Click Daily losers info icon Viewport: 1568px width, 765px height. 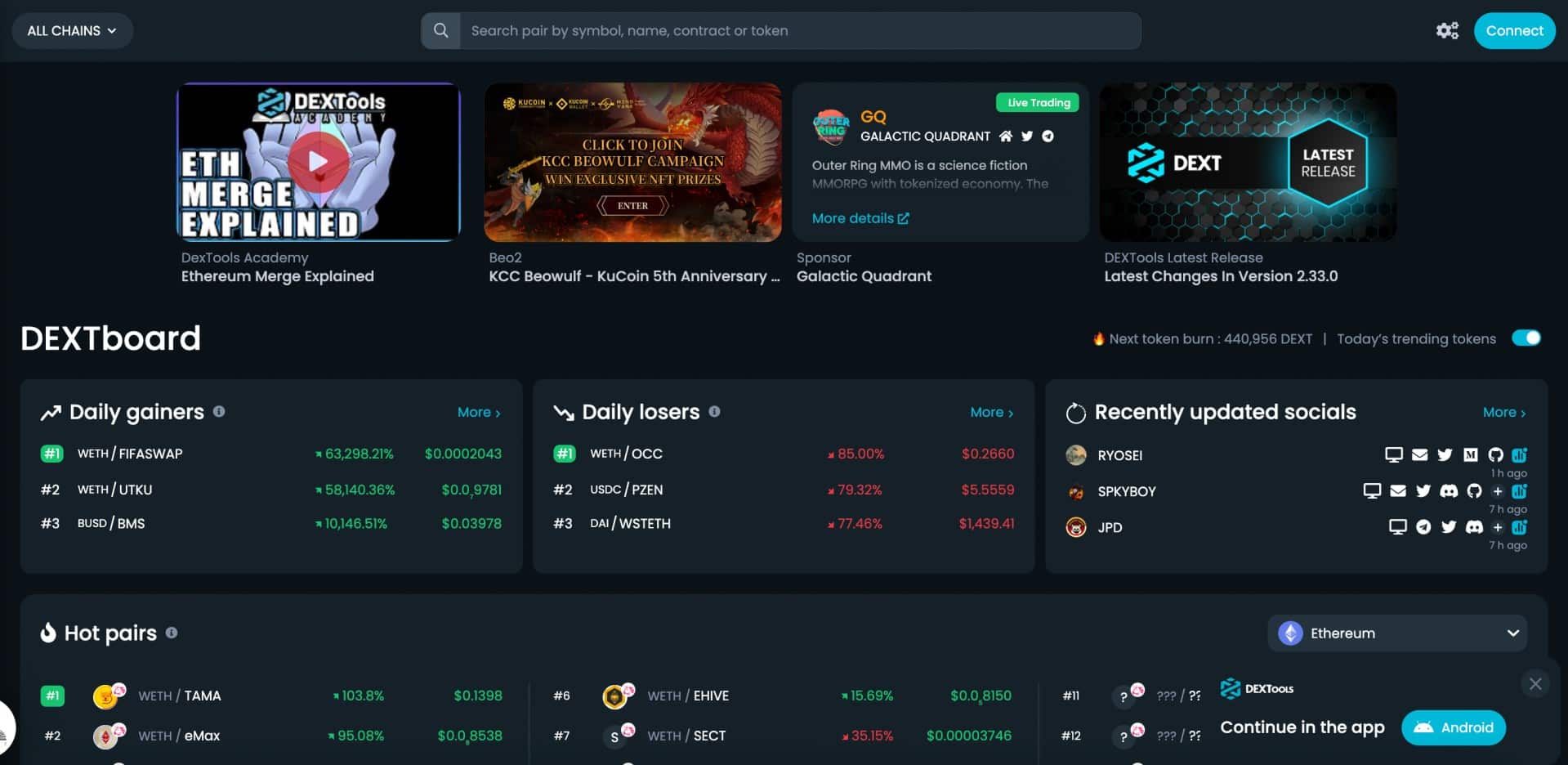(x=714, y=411)
